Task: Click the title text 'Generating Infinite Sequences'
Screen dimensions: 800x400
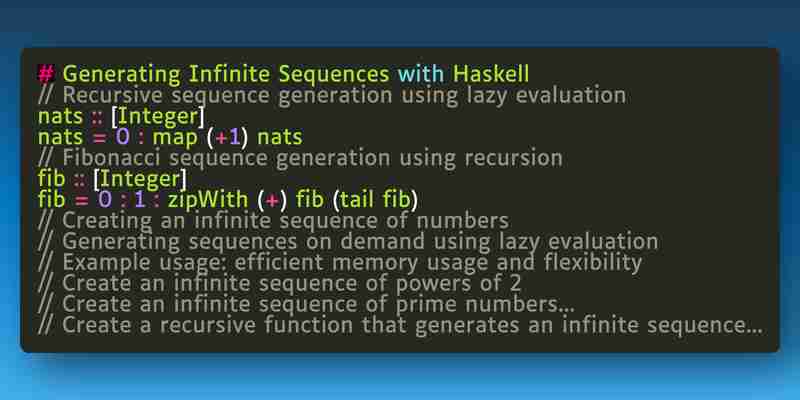Action: point(226,75)
